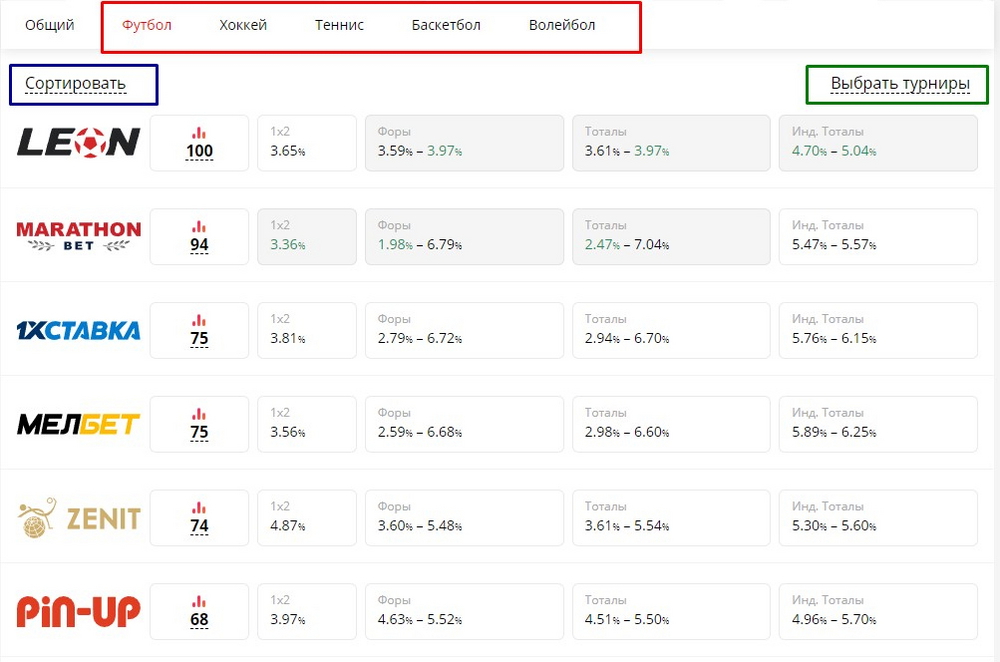This screenshot has width=1000, height=662.
Task: Go to the Баскетбол tab
Action: pos(446,25)
